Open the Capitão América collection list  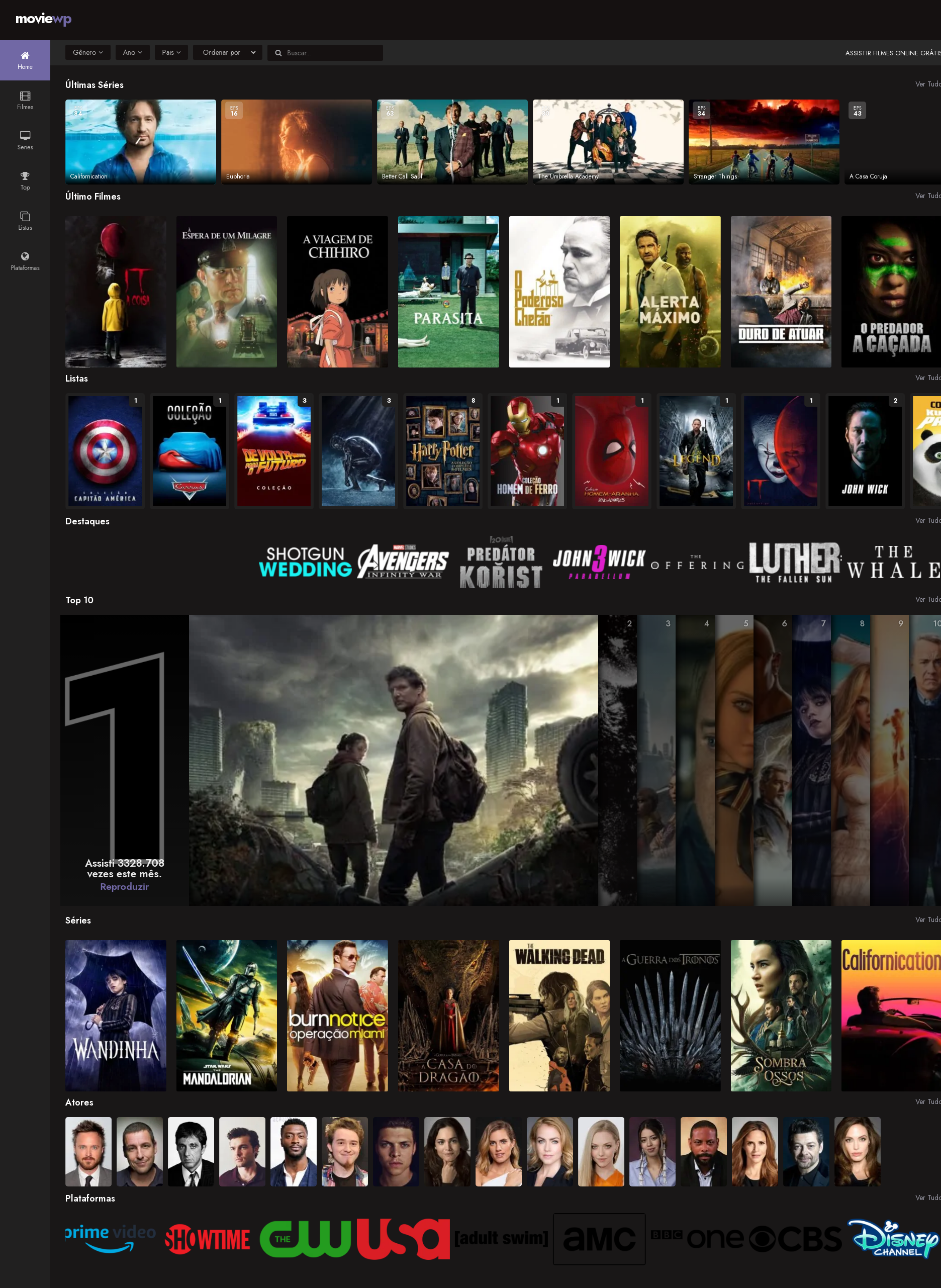point(105,451)
